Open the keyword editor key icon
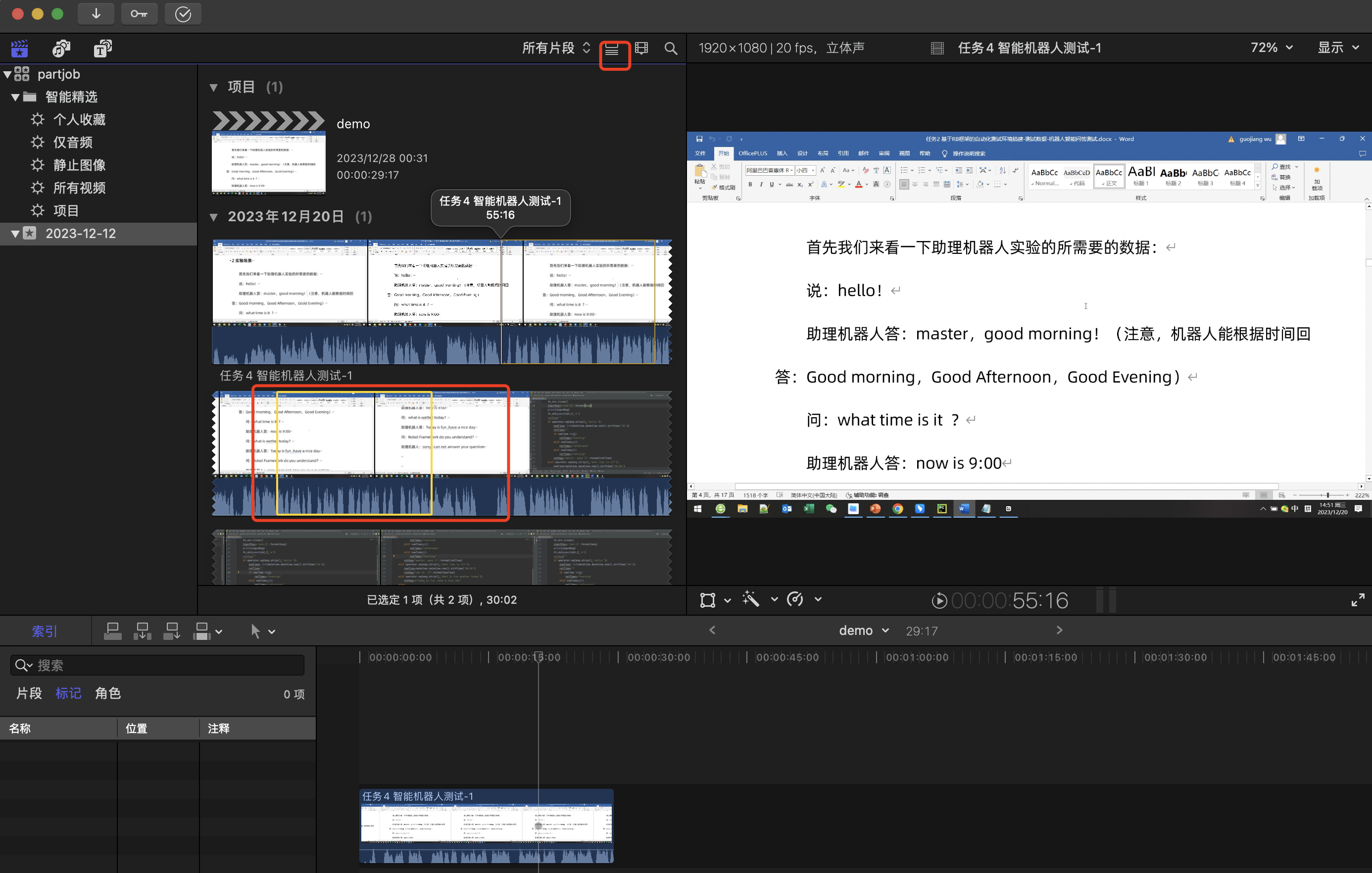Screen dimensions: 1372x873 (x=139, y=14)
